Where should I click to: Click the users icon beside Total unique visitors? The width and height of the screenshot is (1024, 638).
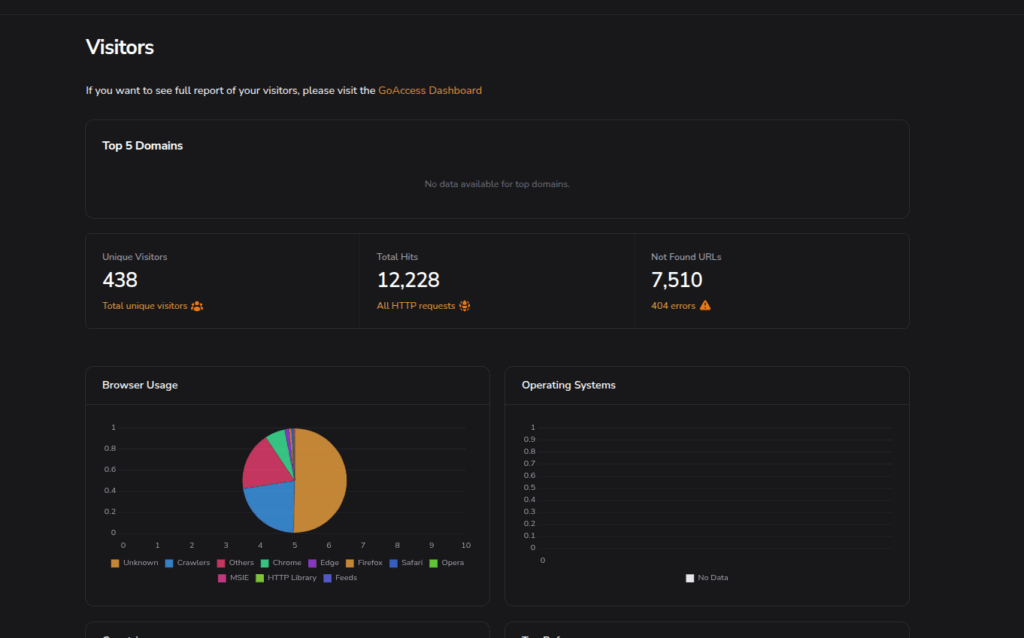[x=197, y=306]
